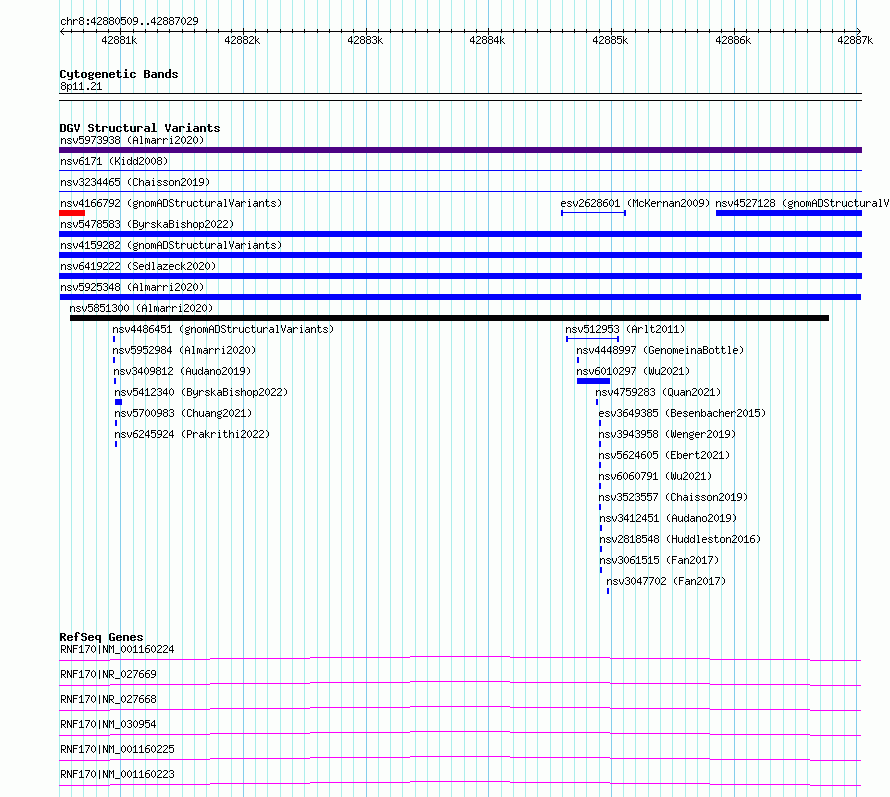The width and height of the screenshot is (890, 797).
Task: Select RNF170|NR_027668 transcript label
Action: [x=108, y=699]
